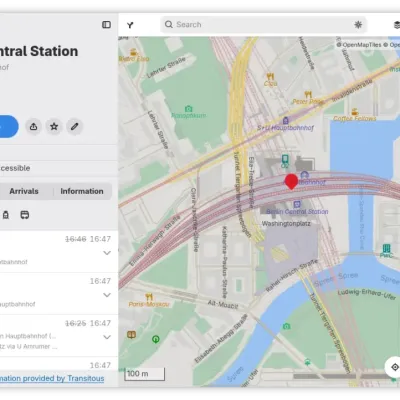Click the Washingtonplatz map label
The image size is (400, 400).
286,223
